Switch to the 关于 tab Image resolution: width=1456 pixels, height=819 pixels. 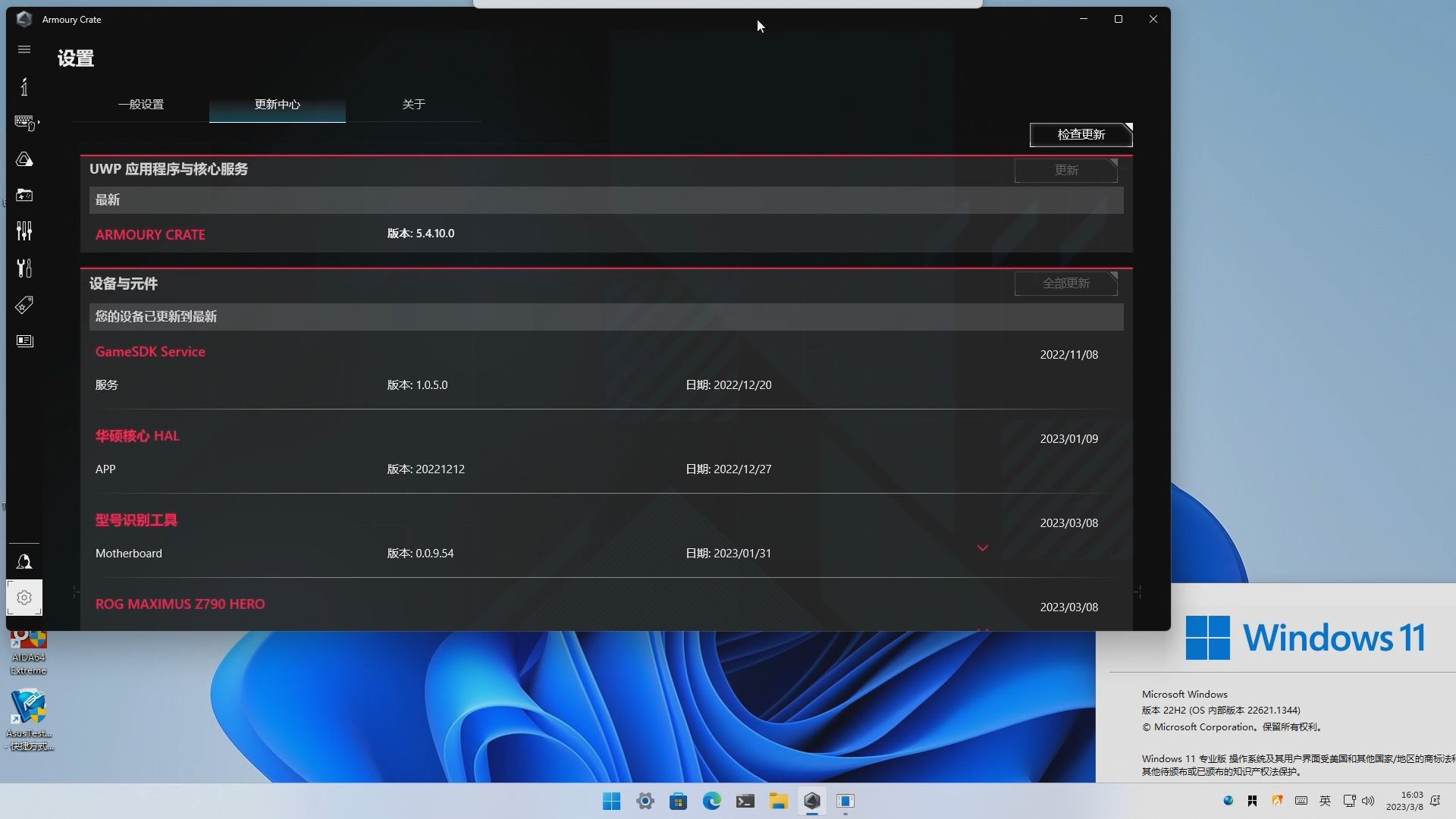click(x=414, y=105)
